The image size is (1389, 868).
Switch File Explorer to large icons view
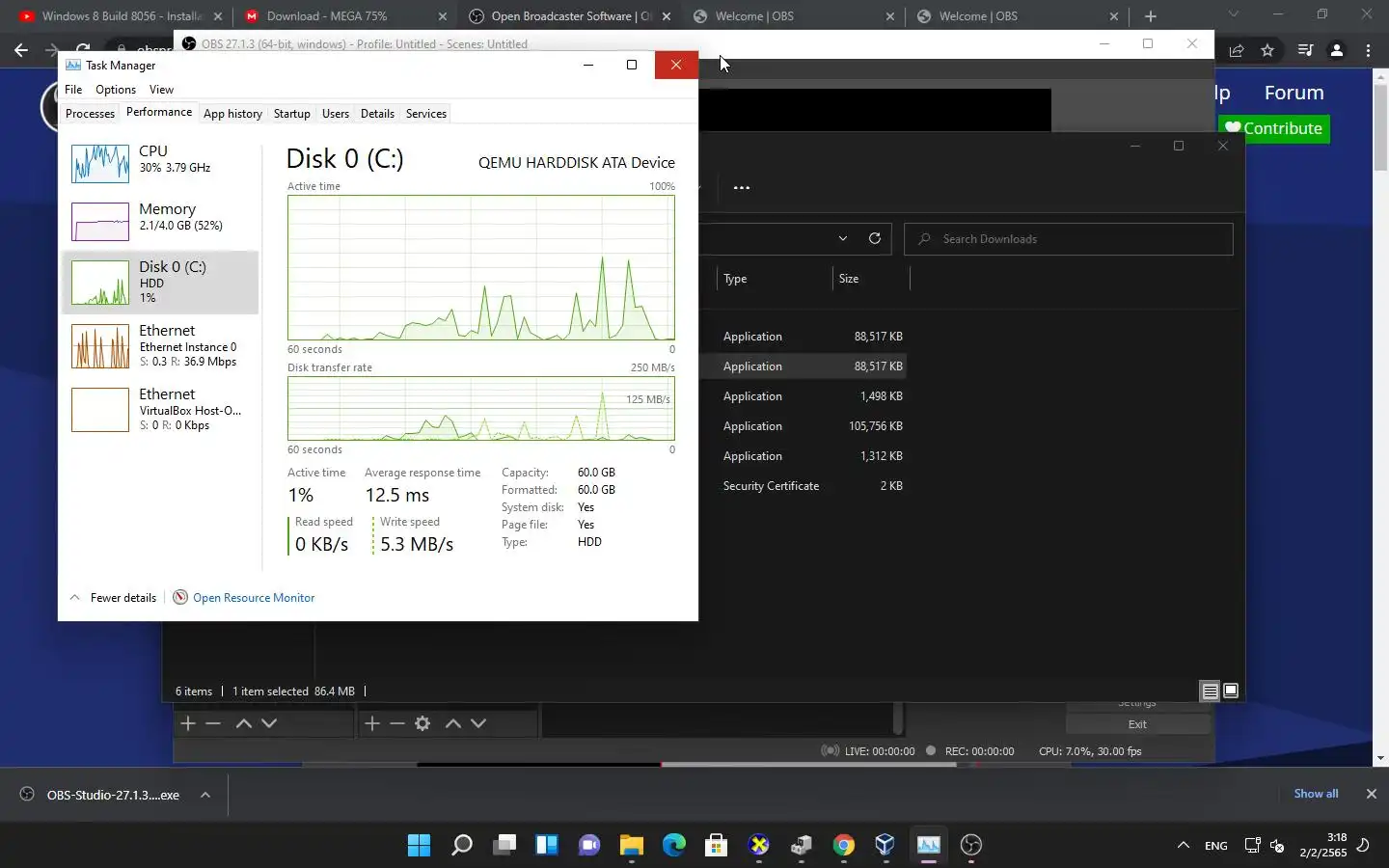(x=1231, y=691)
